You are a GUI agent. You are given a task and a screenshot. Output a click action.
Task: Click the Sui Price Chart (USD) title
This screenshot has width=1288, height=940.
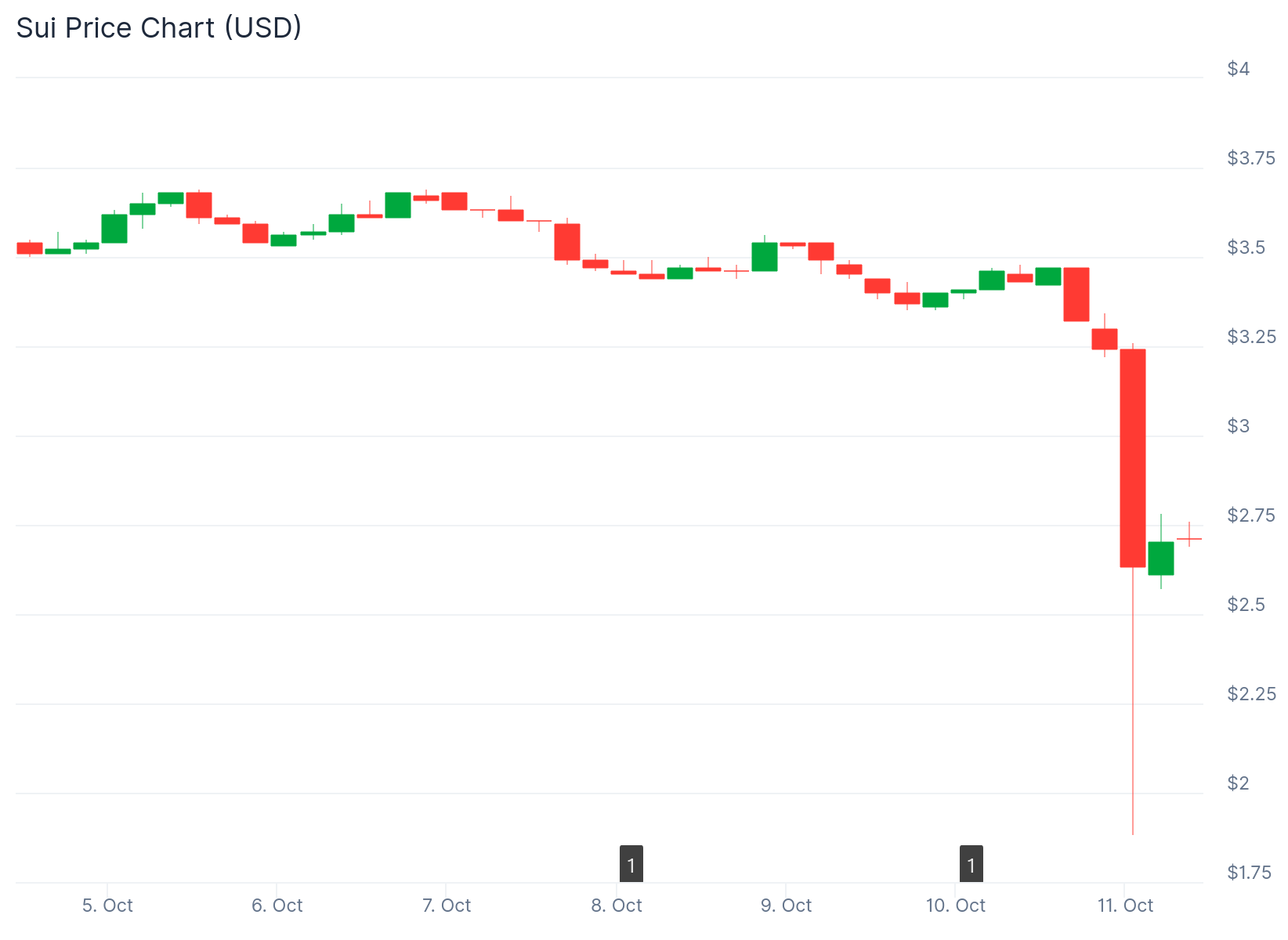(x=159, y=28)
